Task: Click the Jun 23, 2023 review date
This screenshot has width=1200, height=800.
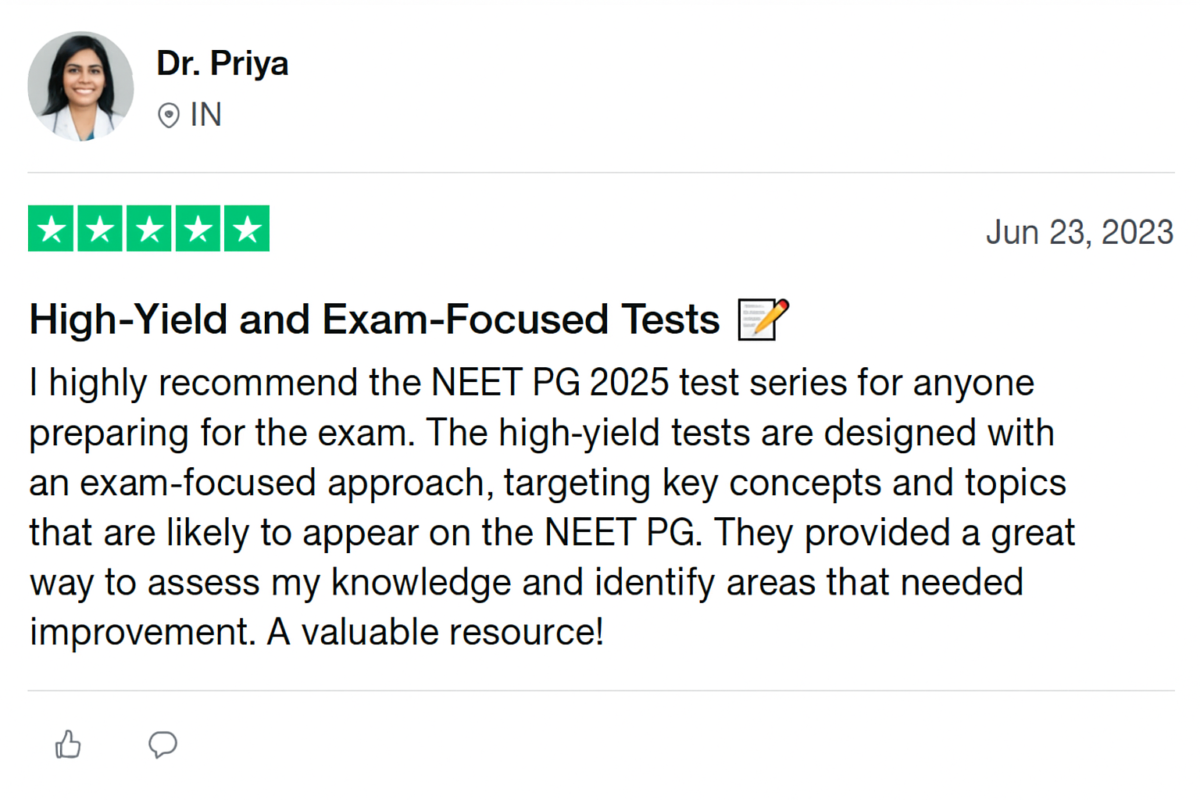Action: [x=1079, y=232]
